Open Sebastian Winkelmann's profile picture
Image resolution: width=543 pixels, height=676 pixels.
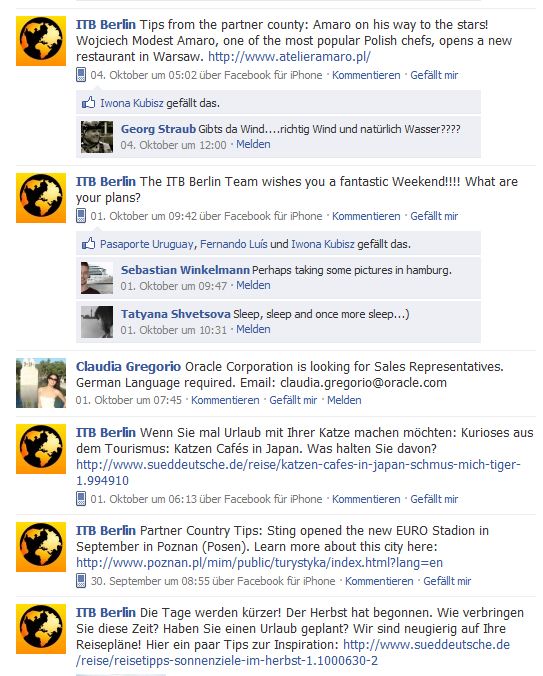(97, 278)
